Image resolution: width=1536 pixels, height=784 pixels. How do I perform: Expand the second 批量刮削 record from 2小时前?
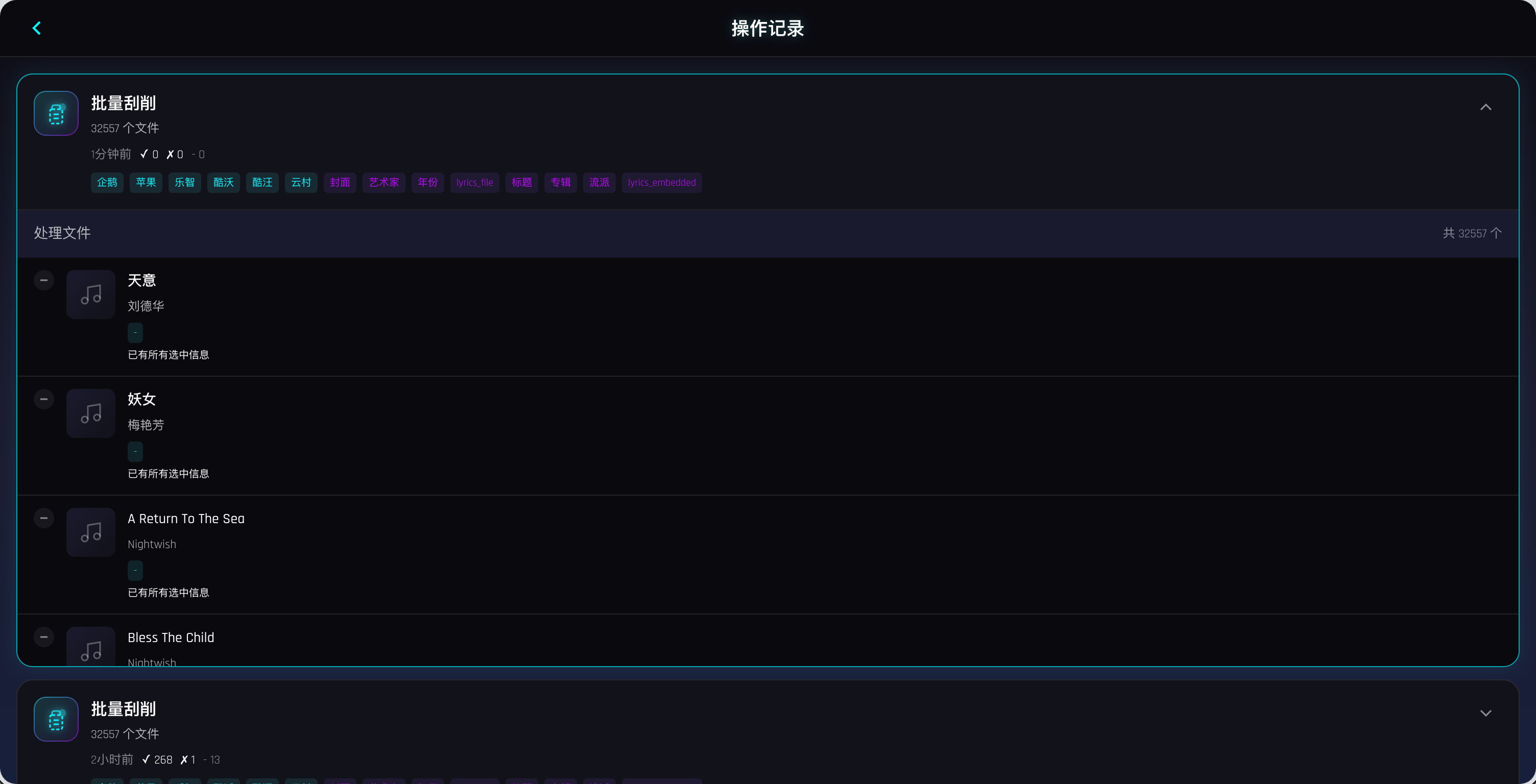(x=1485, y=713)
